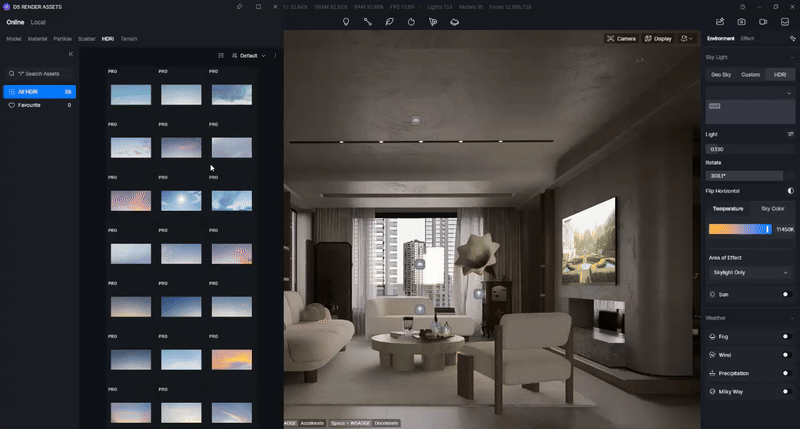Enable the Milky Way toggle

tap(787, 392)
